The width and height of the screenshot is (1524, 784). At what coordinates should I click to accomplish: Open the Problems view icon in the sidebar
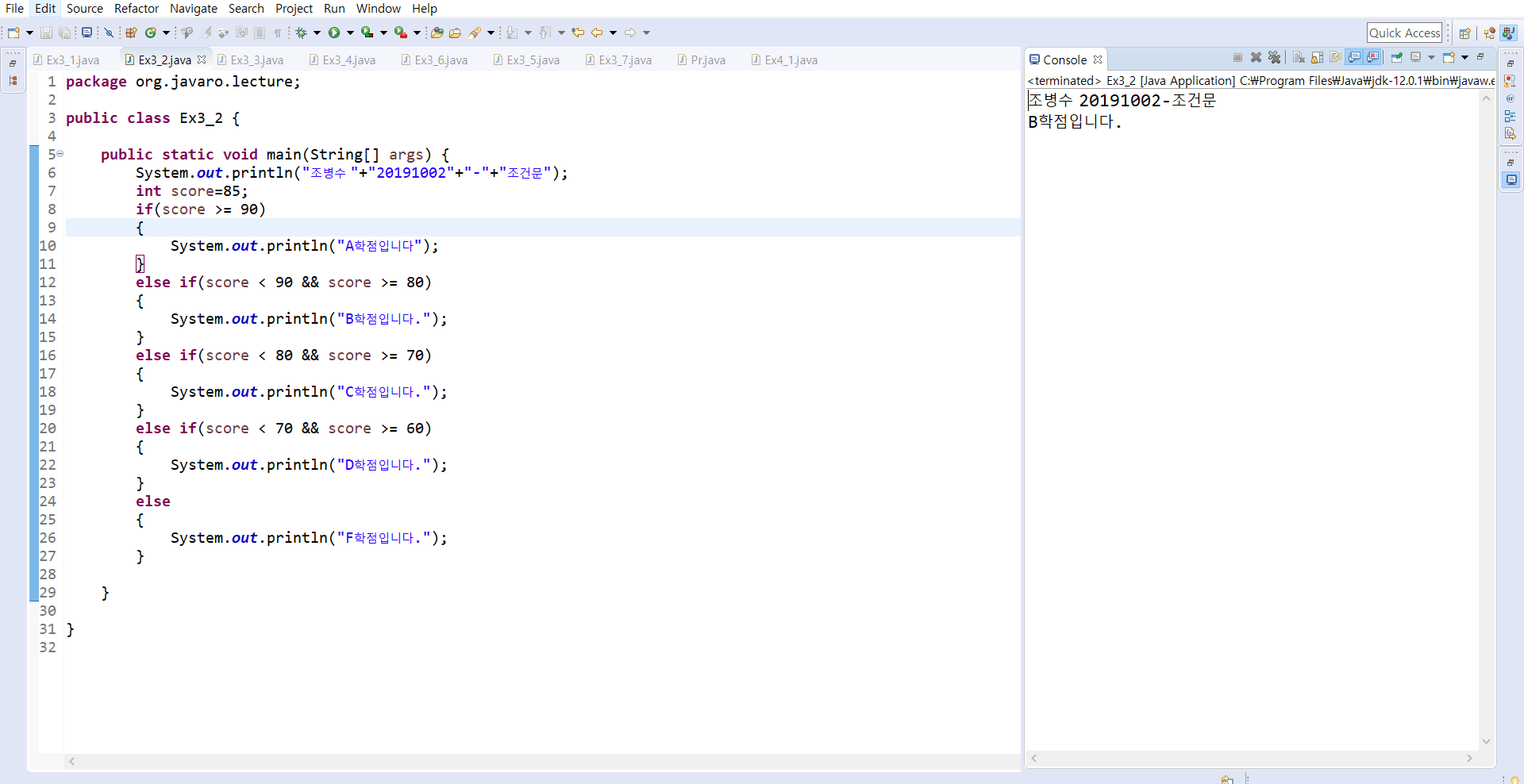pos(1511,81)
